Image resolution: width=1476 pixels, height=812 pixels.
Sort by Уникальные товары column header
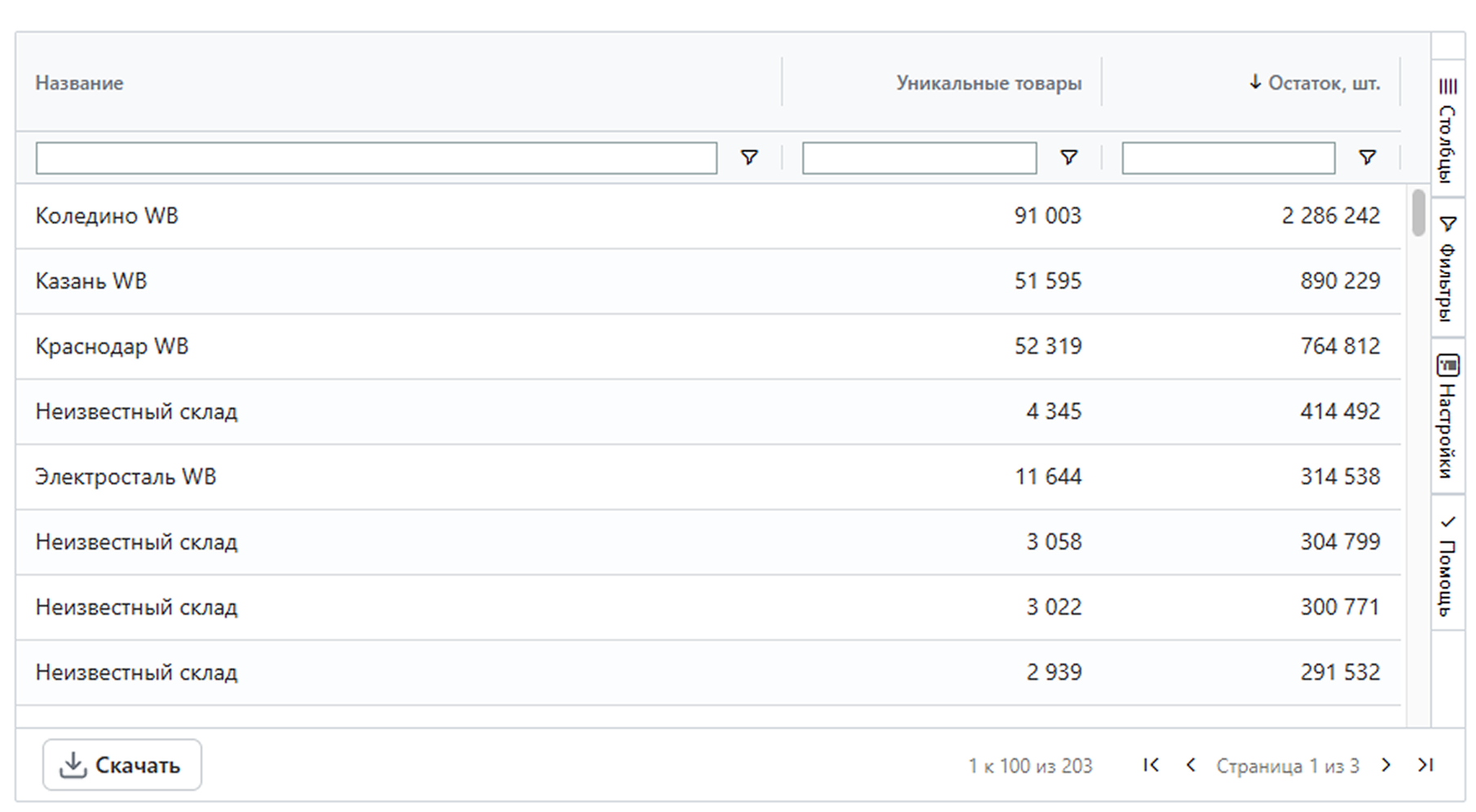(x=988, y=83)
